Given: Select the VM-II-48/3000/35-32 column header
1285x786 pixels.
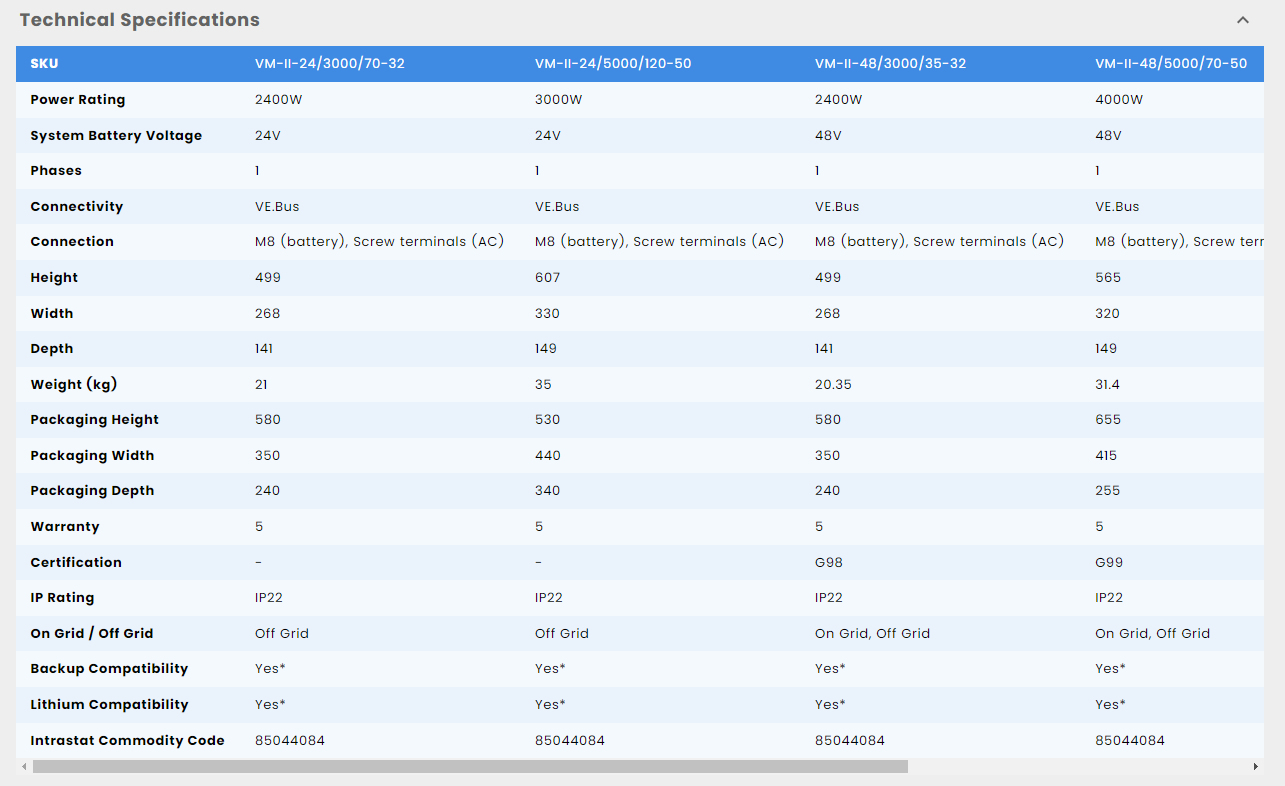Looking at the screenshot, I should (890, 64).
